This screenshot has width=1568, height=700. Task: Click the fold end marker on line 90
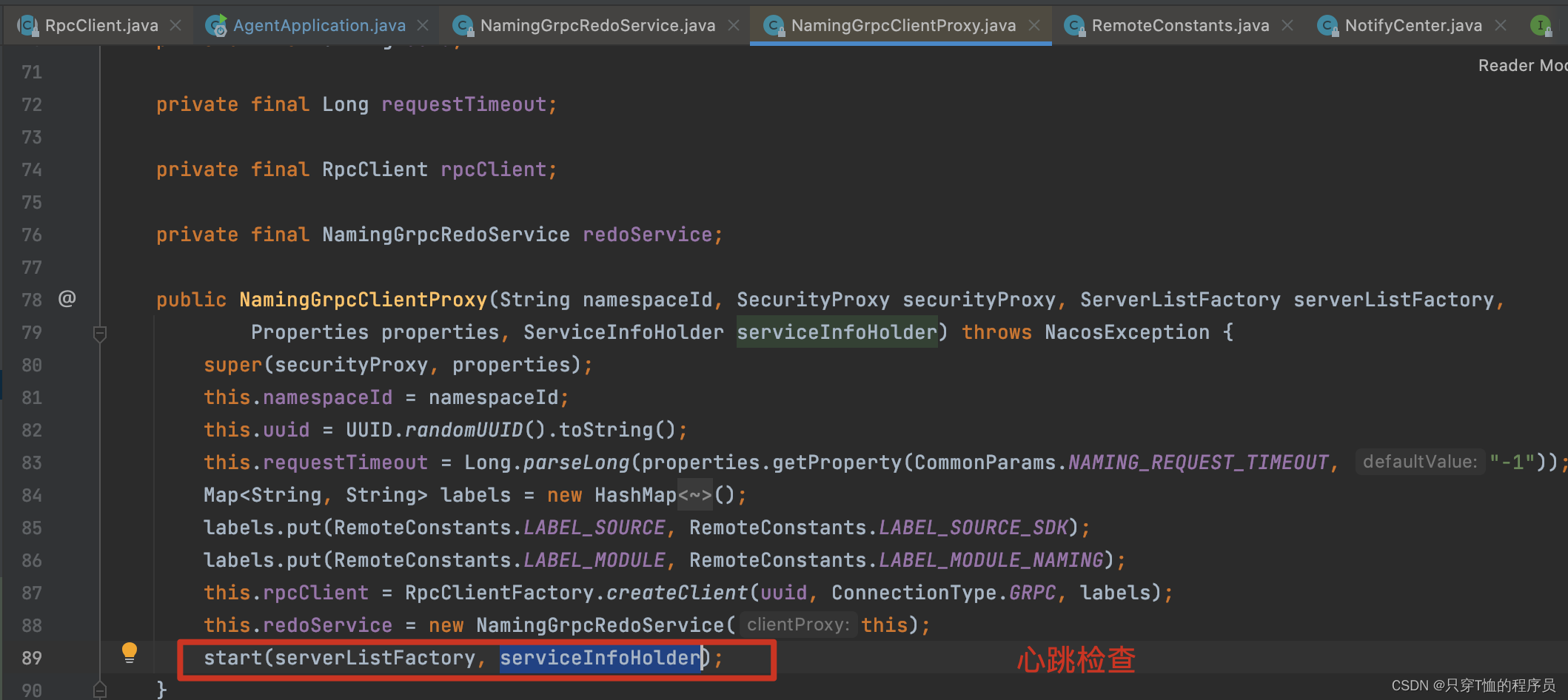point(100,690)
